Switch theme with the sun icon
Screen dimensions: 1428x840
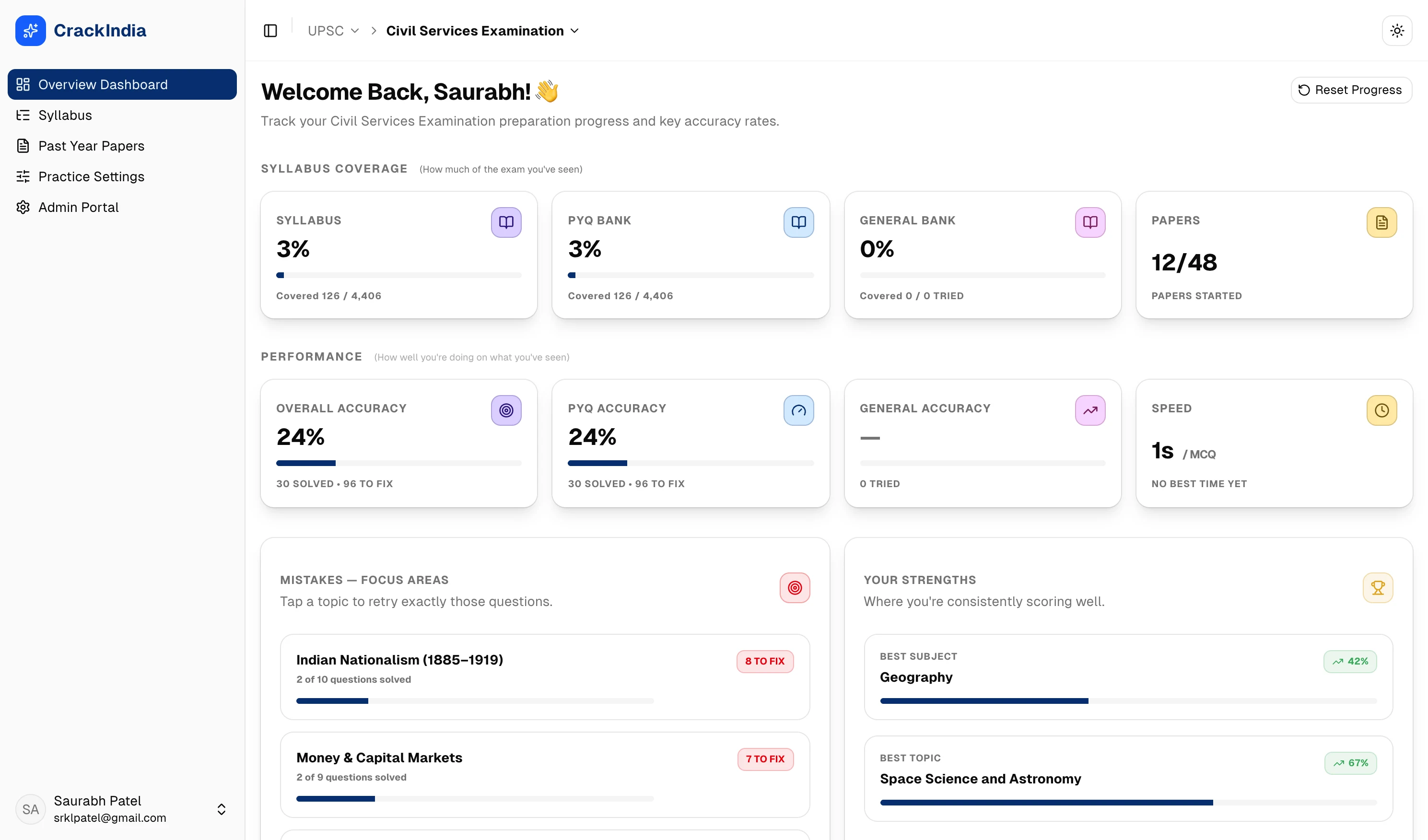[x=1397, y=31]
